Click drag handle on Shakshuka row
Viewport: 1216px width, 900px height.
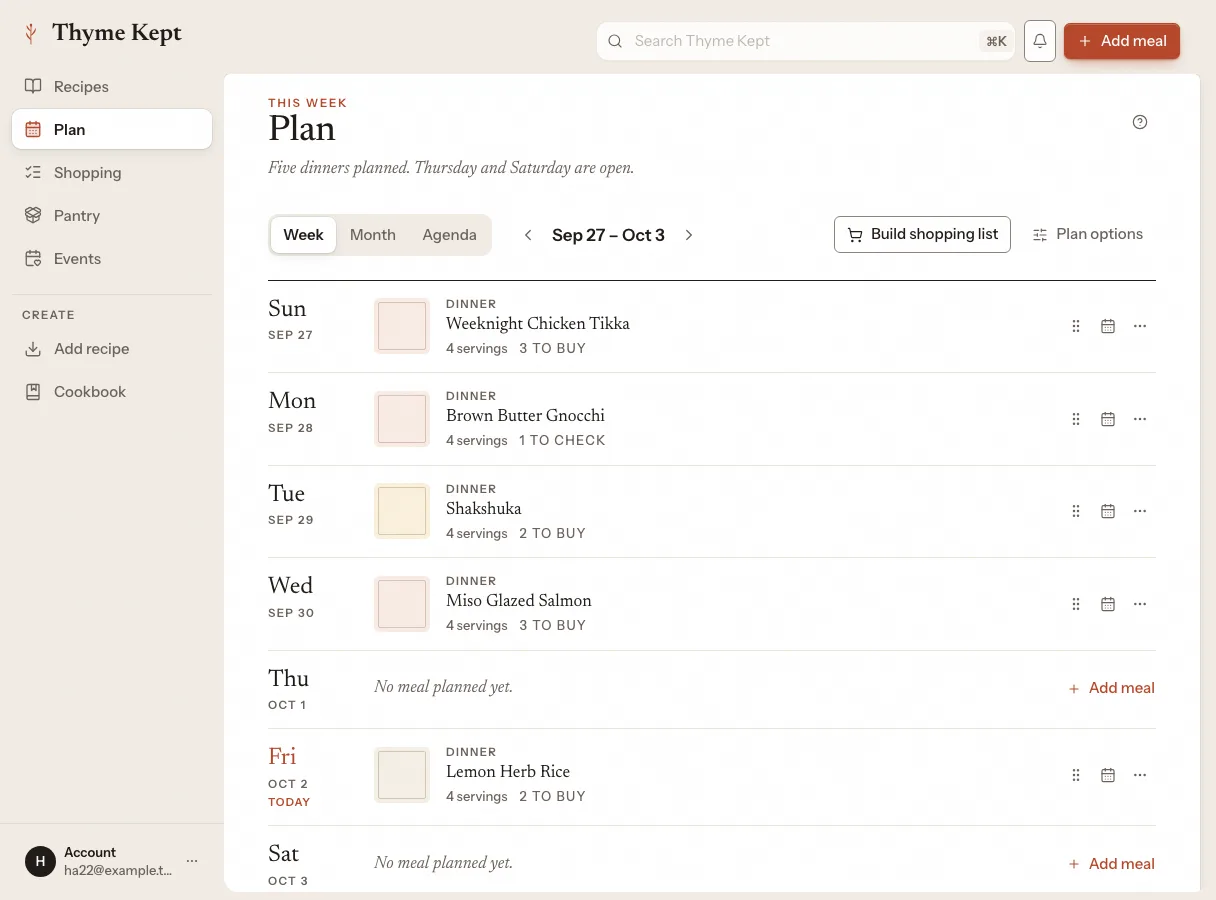[1076, 511]
